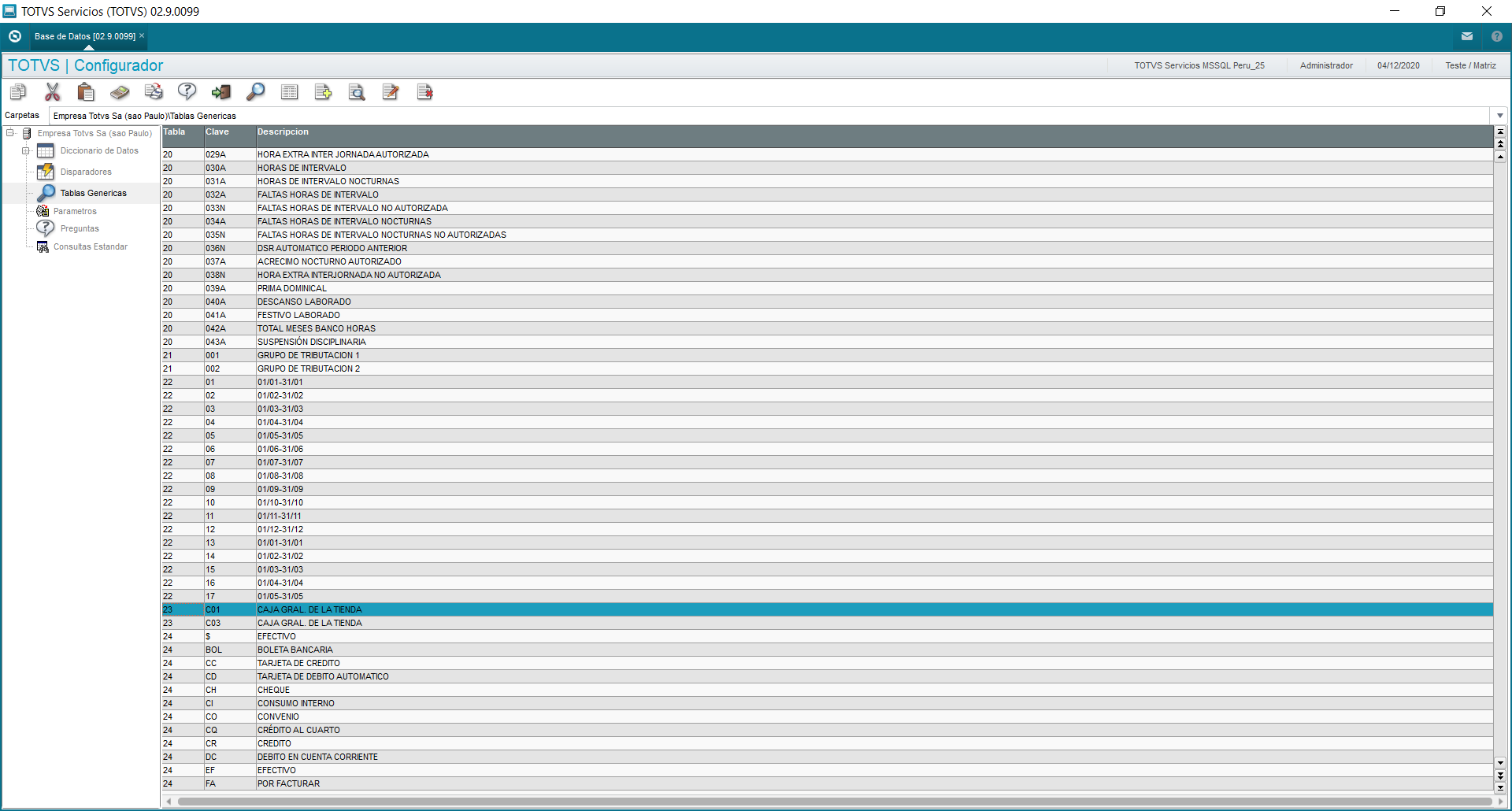The image size is (1512, 811).
Task: Select row CONSUMO INTERNO
Action: 827,703
